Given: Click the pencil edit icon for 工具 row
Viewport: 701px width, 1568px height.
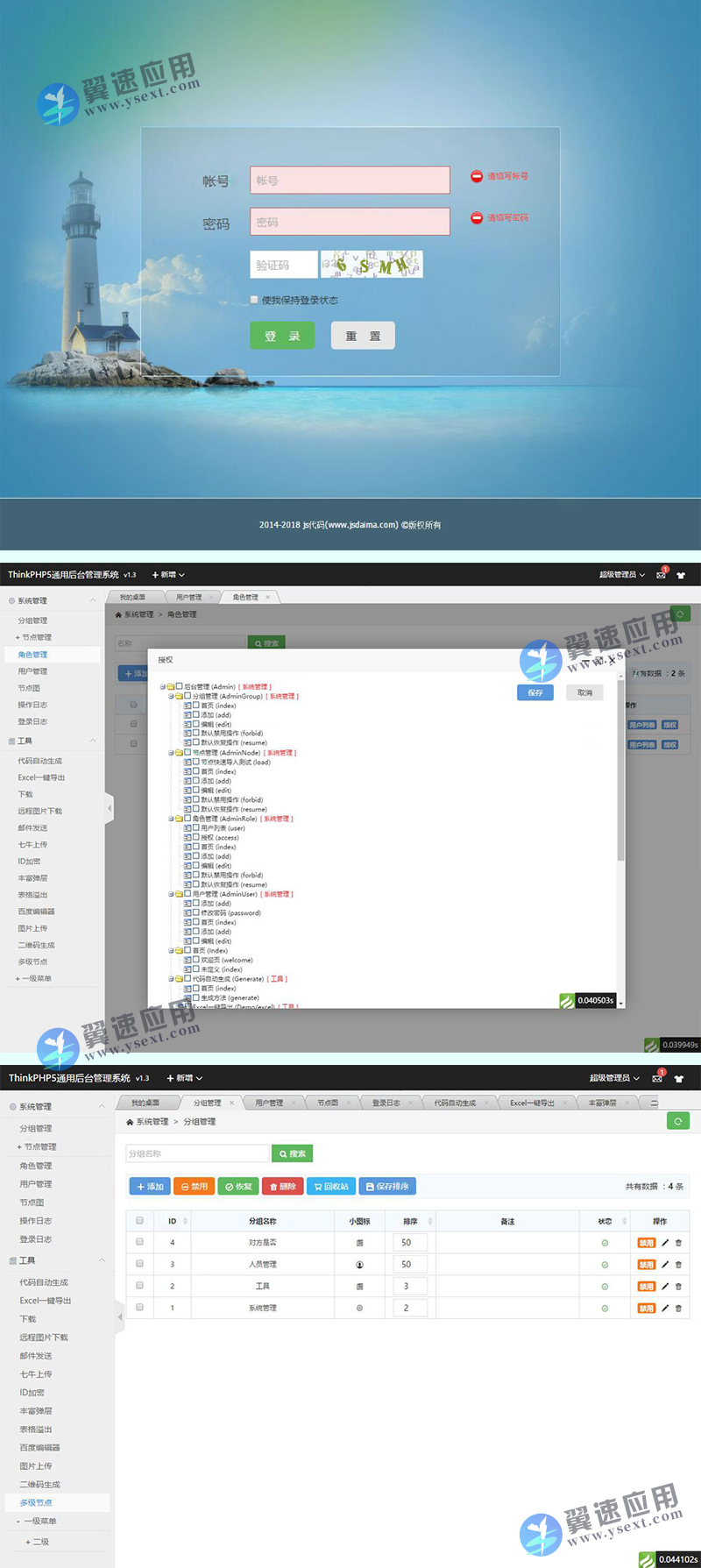Looking at the screenshot, I should [x=665, y=1287].
